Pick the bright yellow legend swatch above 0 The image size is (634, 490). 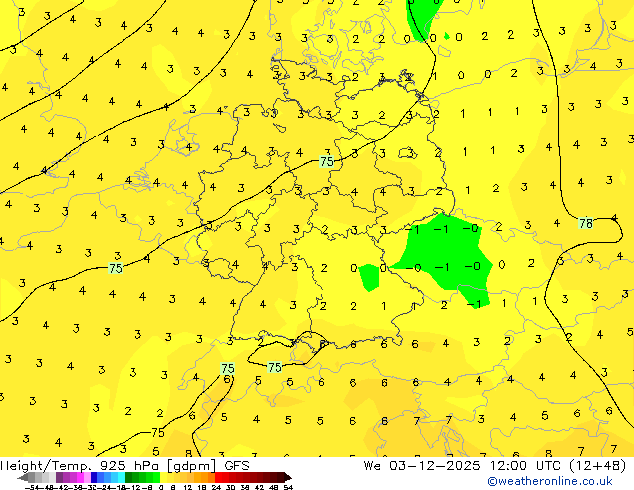[x=163, y=477]
